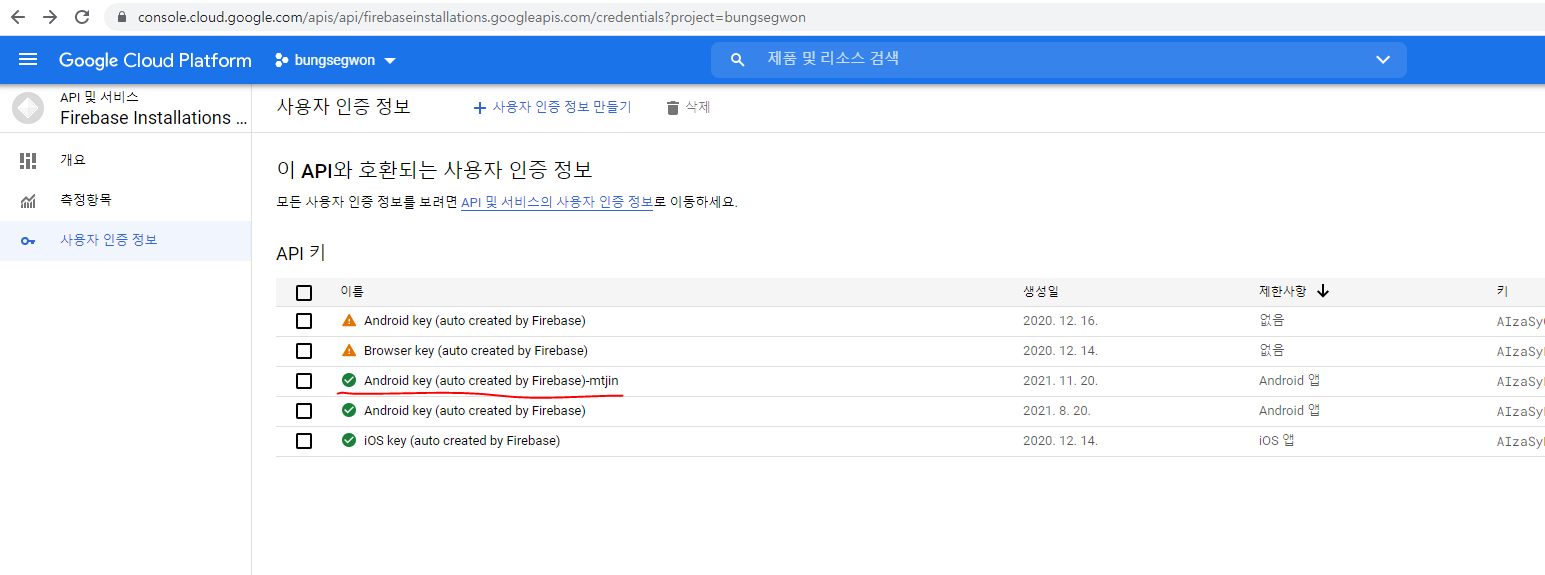Sort by the 생성일 column header

point(1040,292)
